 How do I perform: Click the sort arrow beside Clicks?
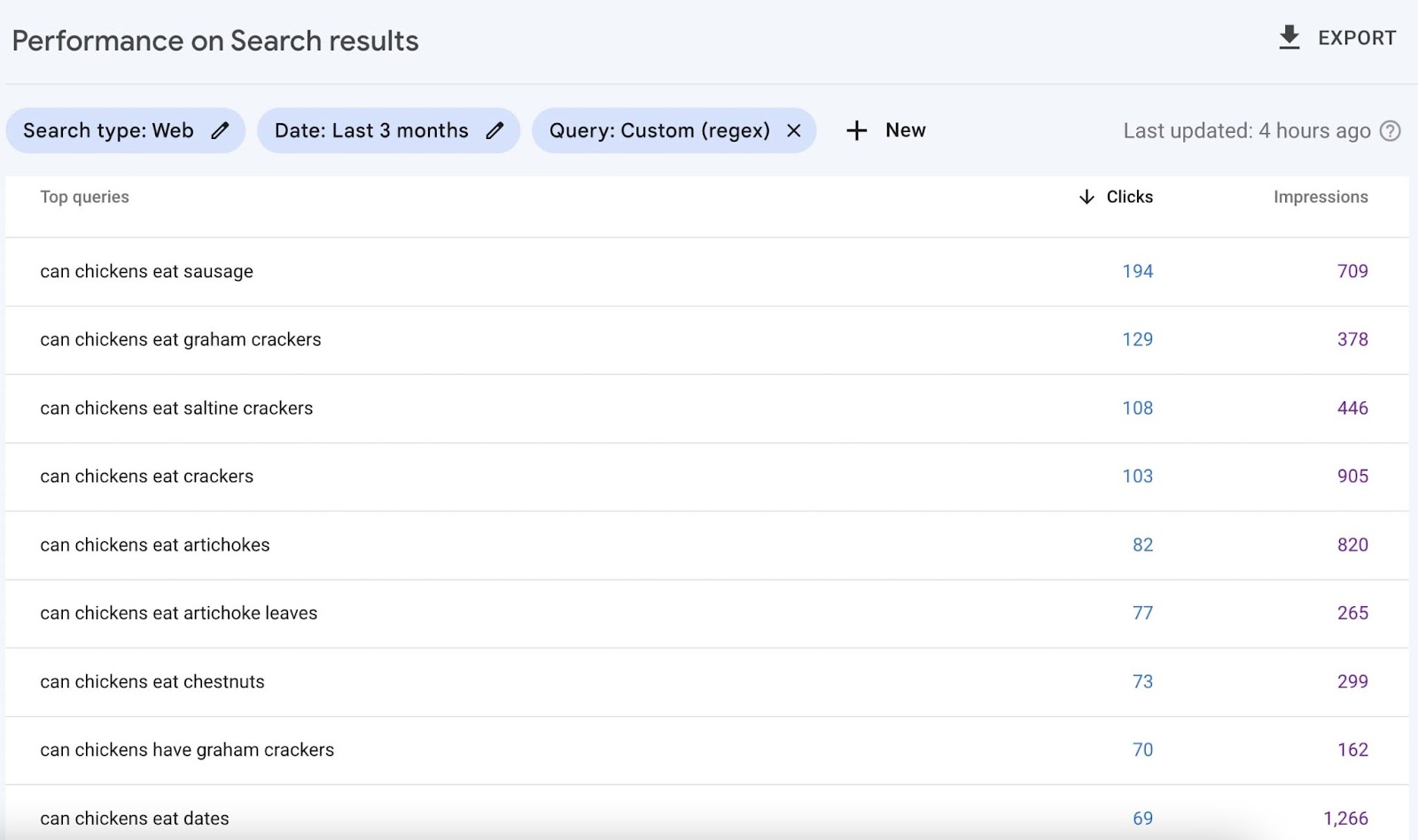tap(1086, 197)
